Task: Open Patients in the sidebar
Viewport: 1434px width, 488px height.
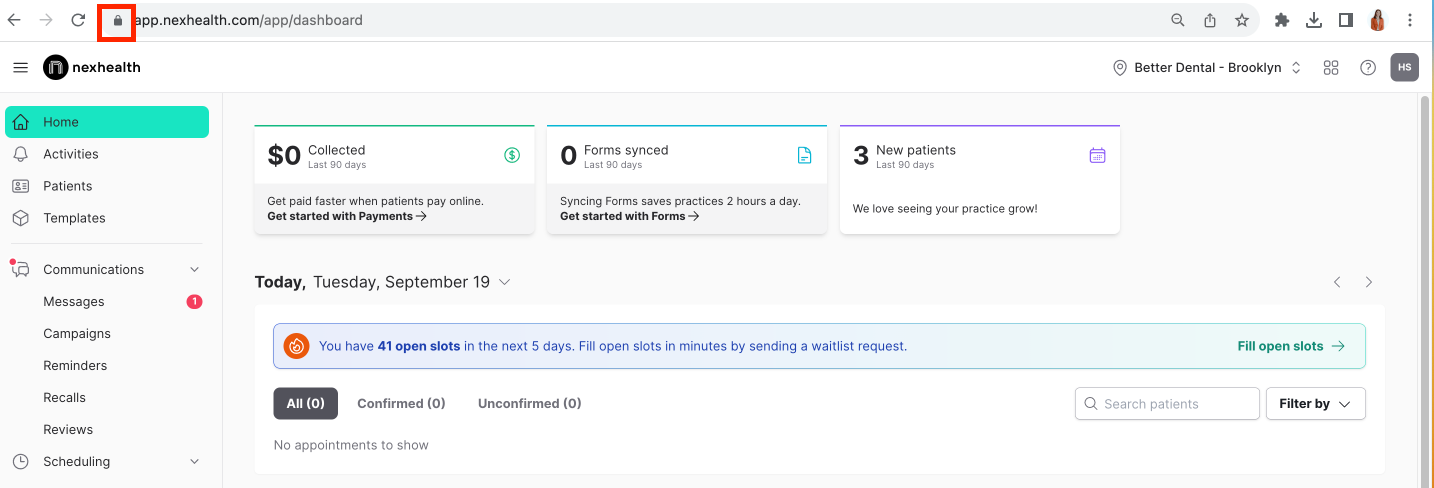Action: click(67, 186)
